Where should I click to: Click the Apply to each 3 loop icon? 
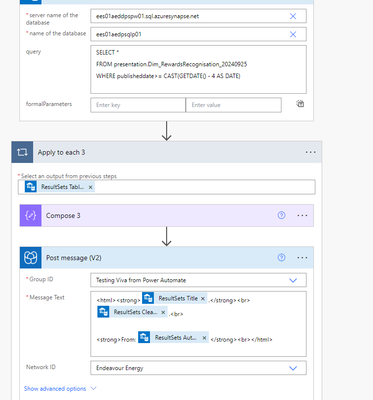point(22,152)
